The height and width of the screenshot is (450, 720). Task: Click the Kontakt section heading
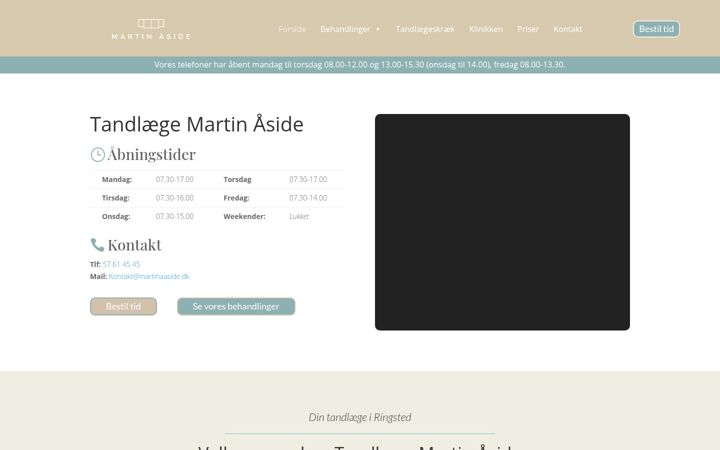pyautogui.click(x=135, y=245)
